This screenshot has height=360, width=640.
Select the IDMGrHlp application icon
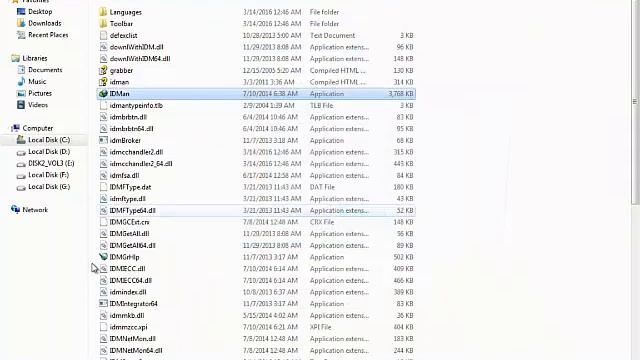pyautogui.click(x=103, y=257)
